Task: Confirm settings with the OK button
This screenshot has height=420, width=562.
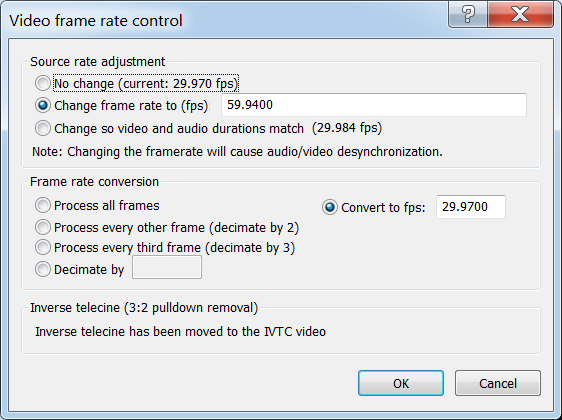Action: click(x=401, y=383)
